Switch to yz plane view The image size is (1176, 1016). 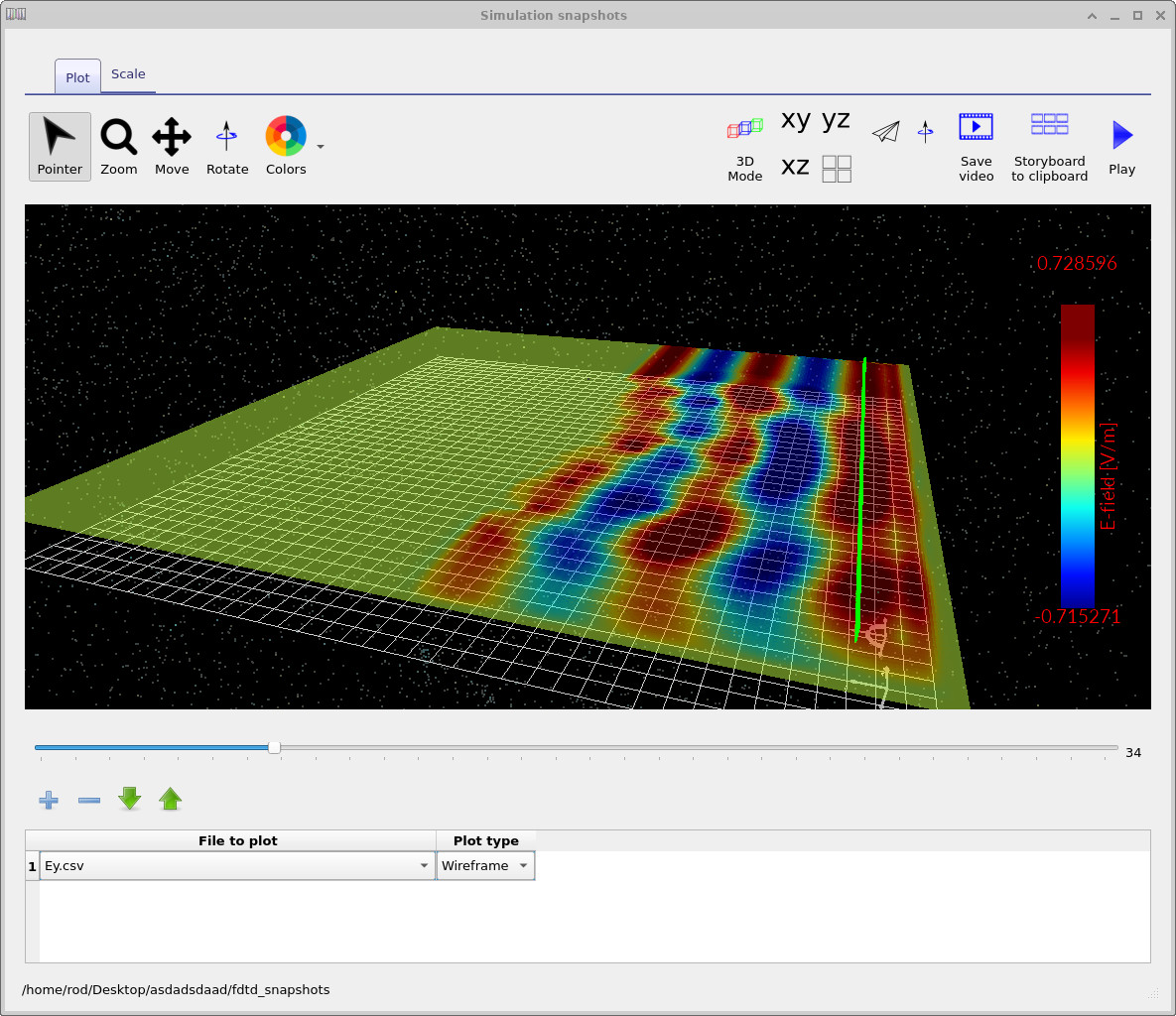click(836, 120)
